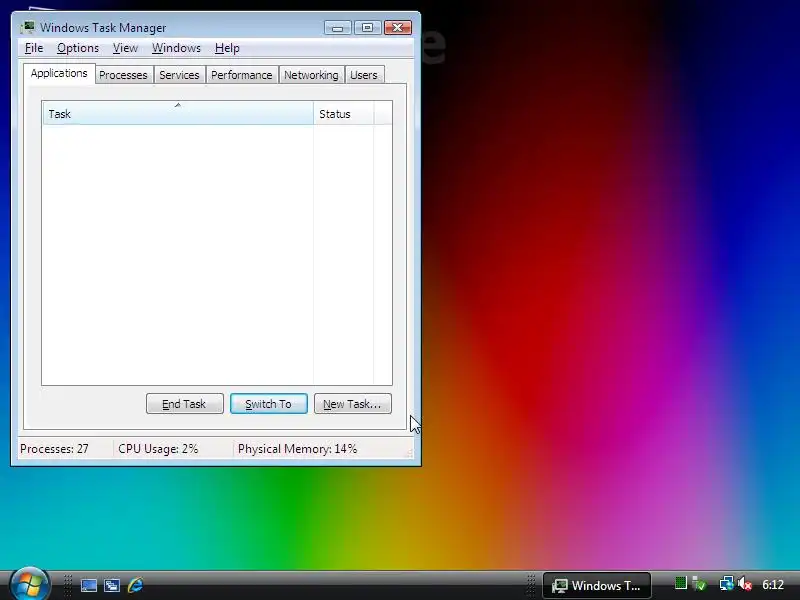Open Switch between windows quick launch icon
Screen dimensions: 800x600
(112, 585)
